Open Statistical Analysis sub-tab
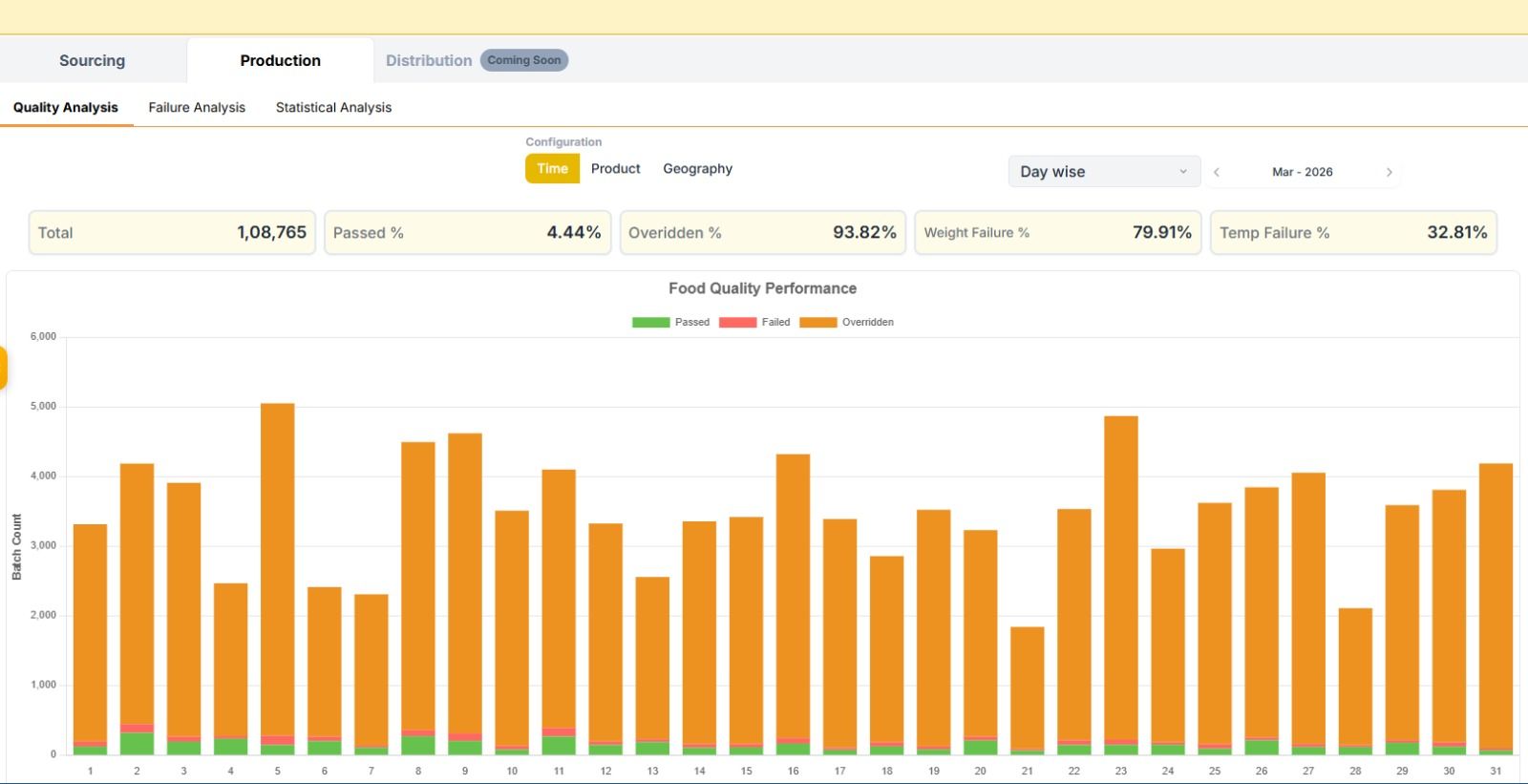Viewport: 1528px width, 784px height. click(333, 108)
